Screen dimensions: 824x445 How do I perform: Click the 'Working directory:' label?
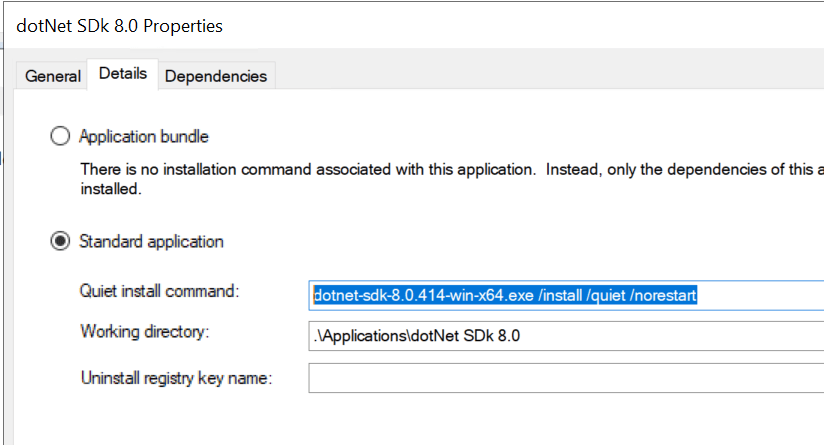(x=145, y=332)
